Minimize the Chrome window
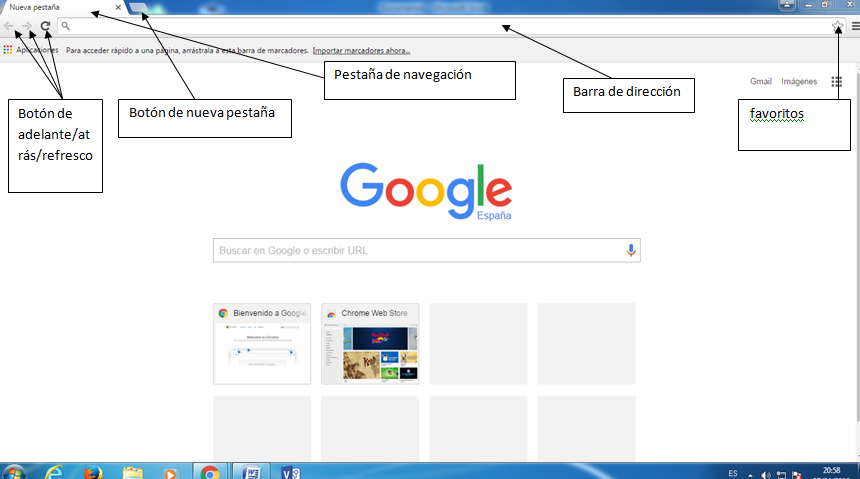The width and height of the screenshot is (860, 479). tap(808, 4)
